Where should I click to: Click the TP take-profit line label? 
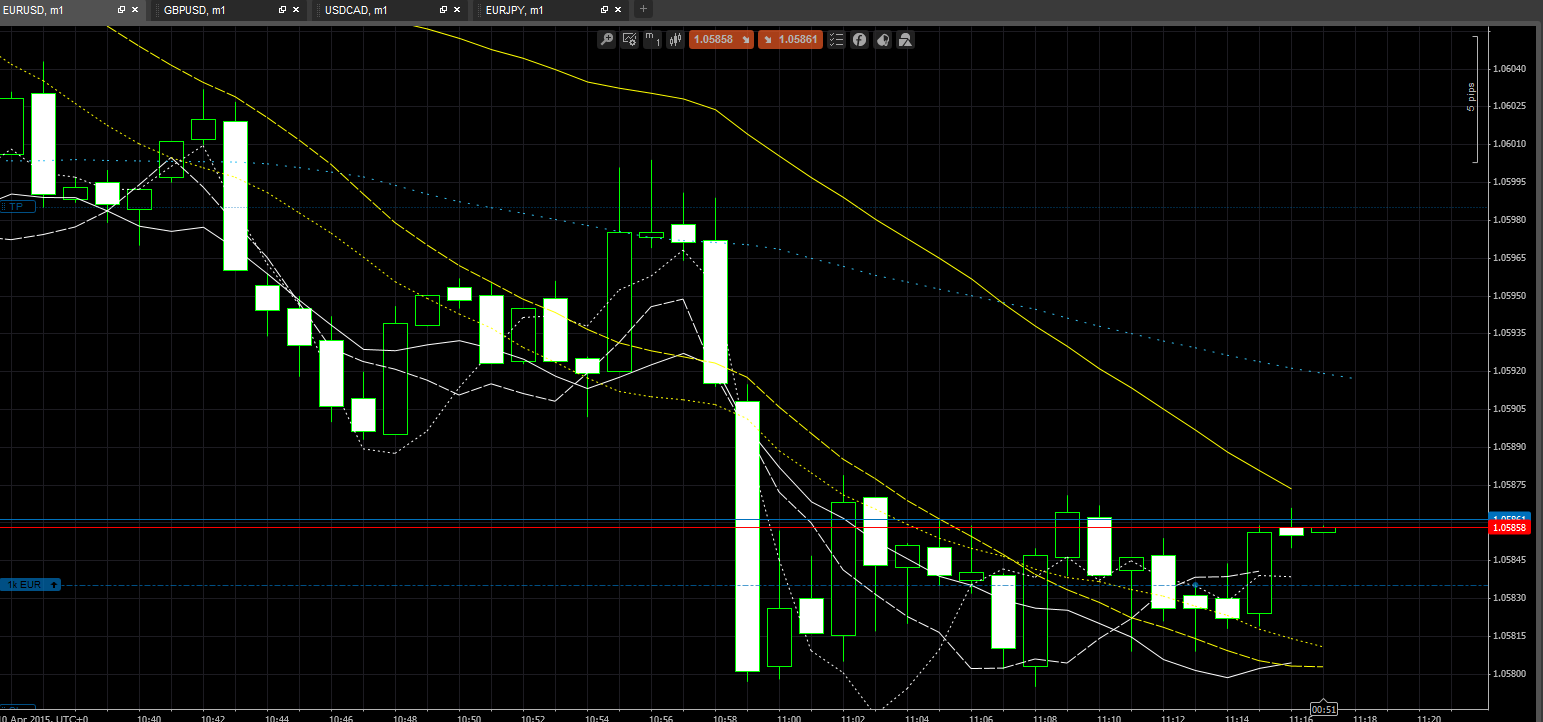(x=17, y=207)
